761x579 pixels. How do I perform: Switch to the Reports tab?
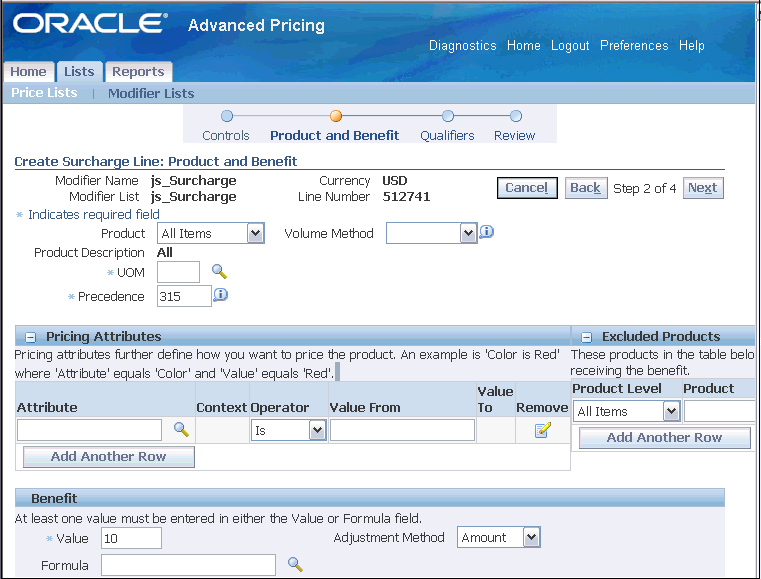tap(138, 72)
